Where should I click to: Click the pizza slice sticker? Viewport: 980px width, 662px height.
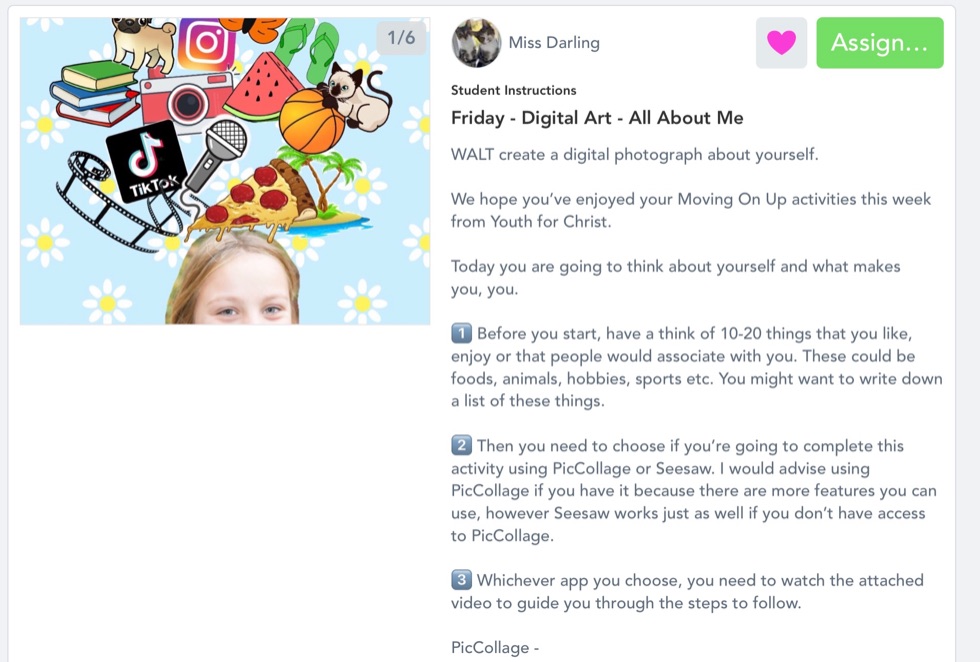[x=255, y=200]
